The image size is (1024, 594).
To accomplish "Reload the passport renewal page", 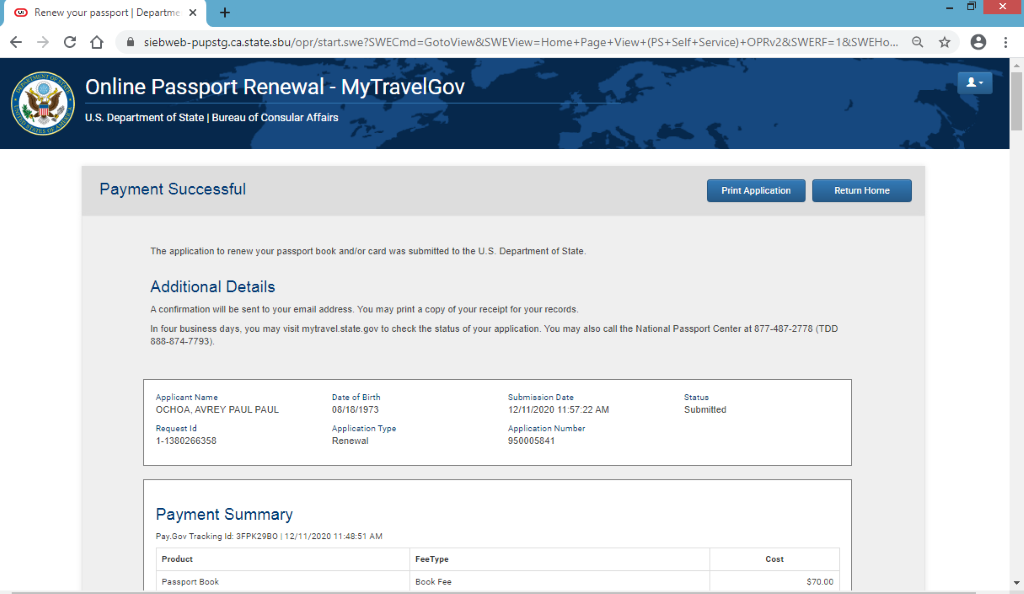I will pos(70,42).
